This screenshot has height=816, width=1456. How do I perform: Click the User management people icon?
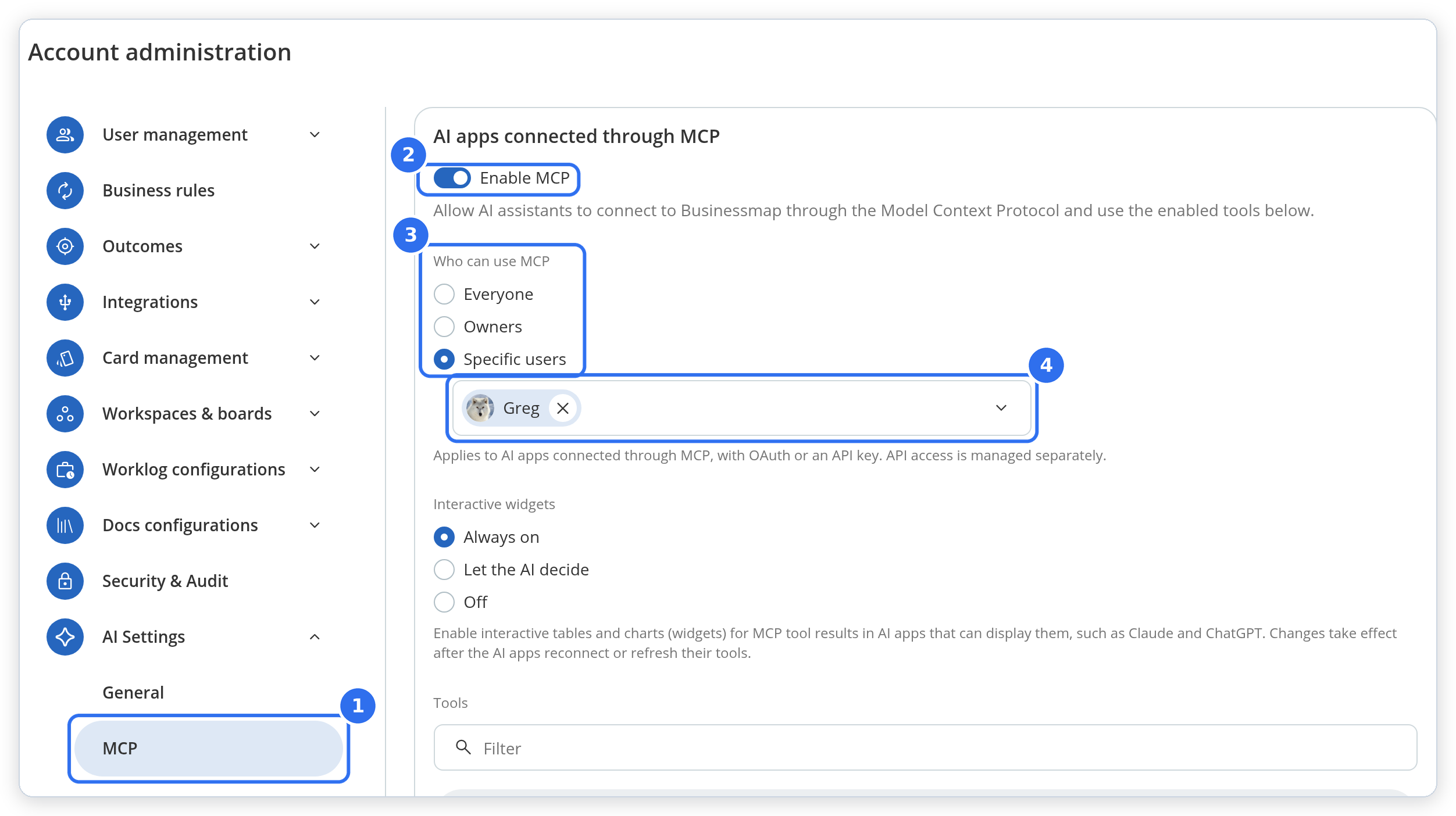pos(65,135)
